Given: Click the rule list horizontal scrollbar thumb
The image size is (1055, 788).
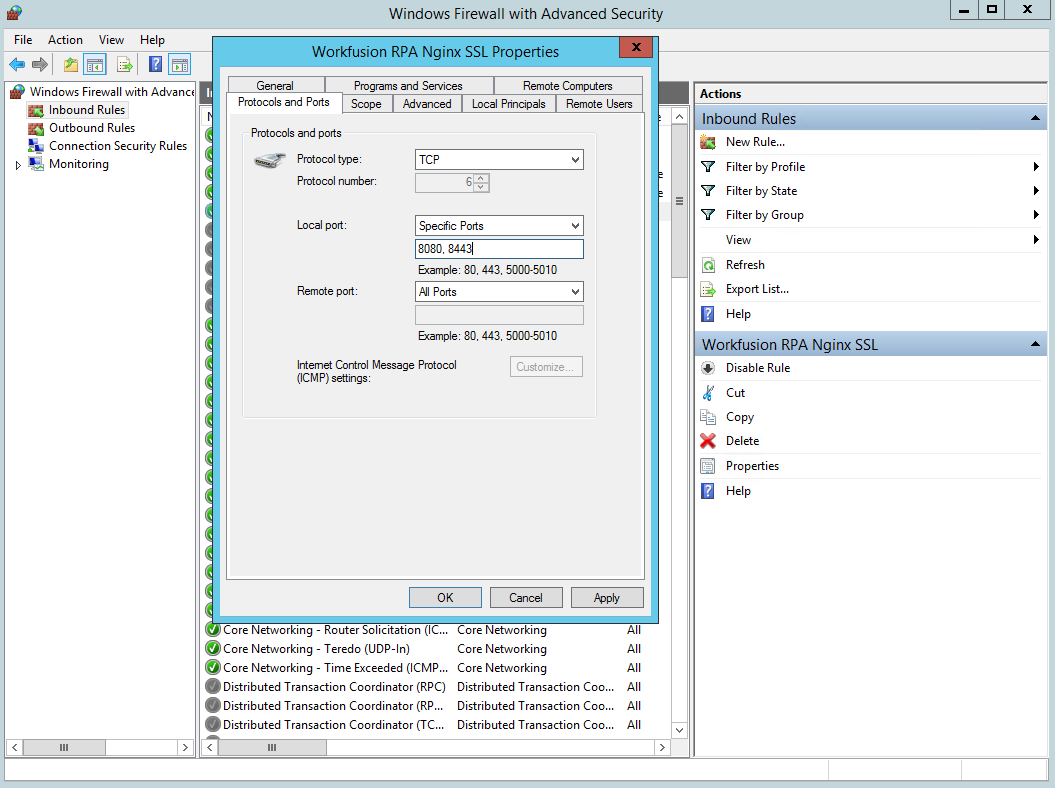Looking at the screenshot, I should (272, 748).
